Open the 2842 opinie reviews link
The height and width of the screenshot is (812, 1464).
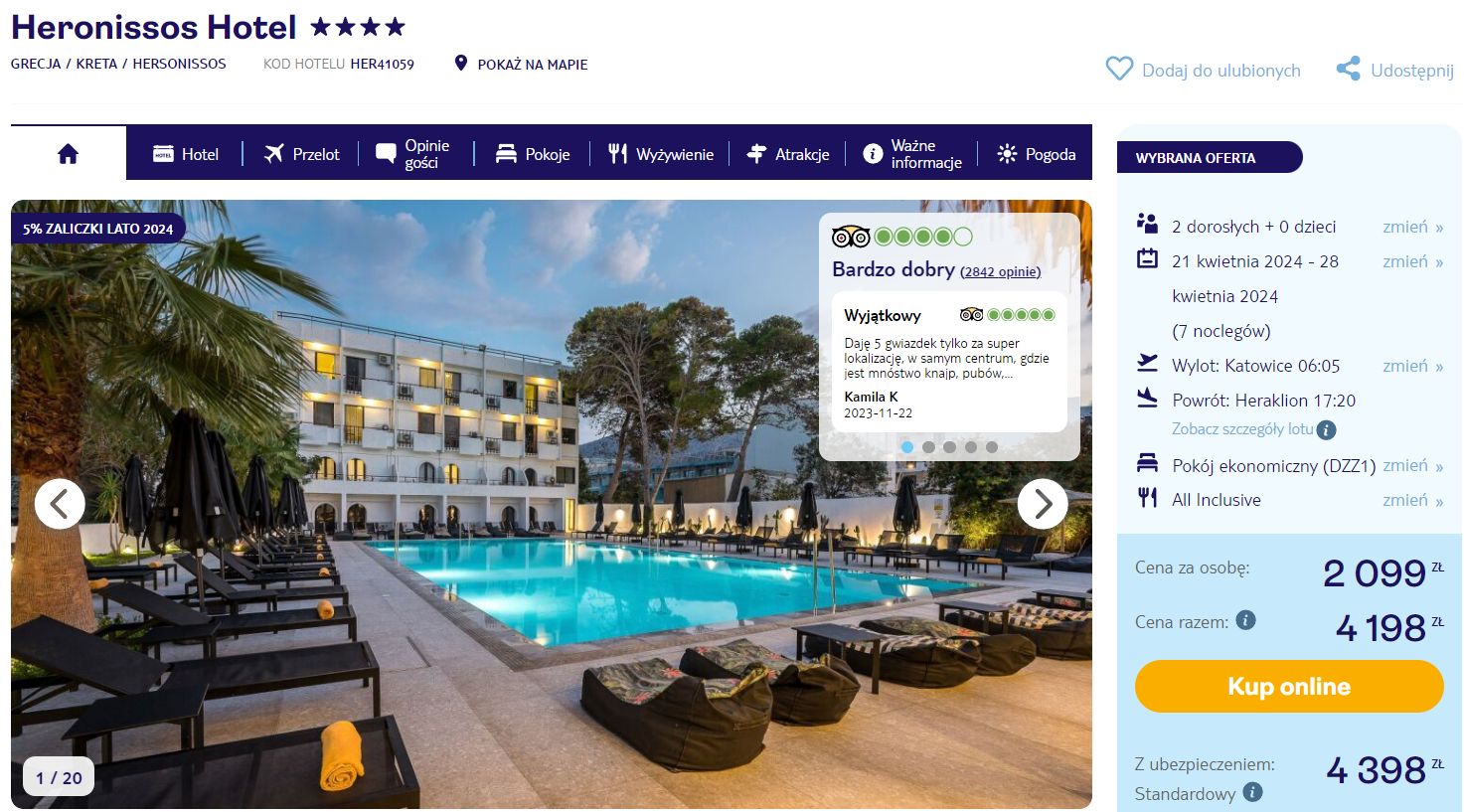tap(1001, 272)
